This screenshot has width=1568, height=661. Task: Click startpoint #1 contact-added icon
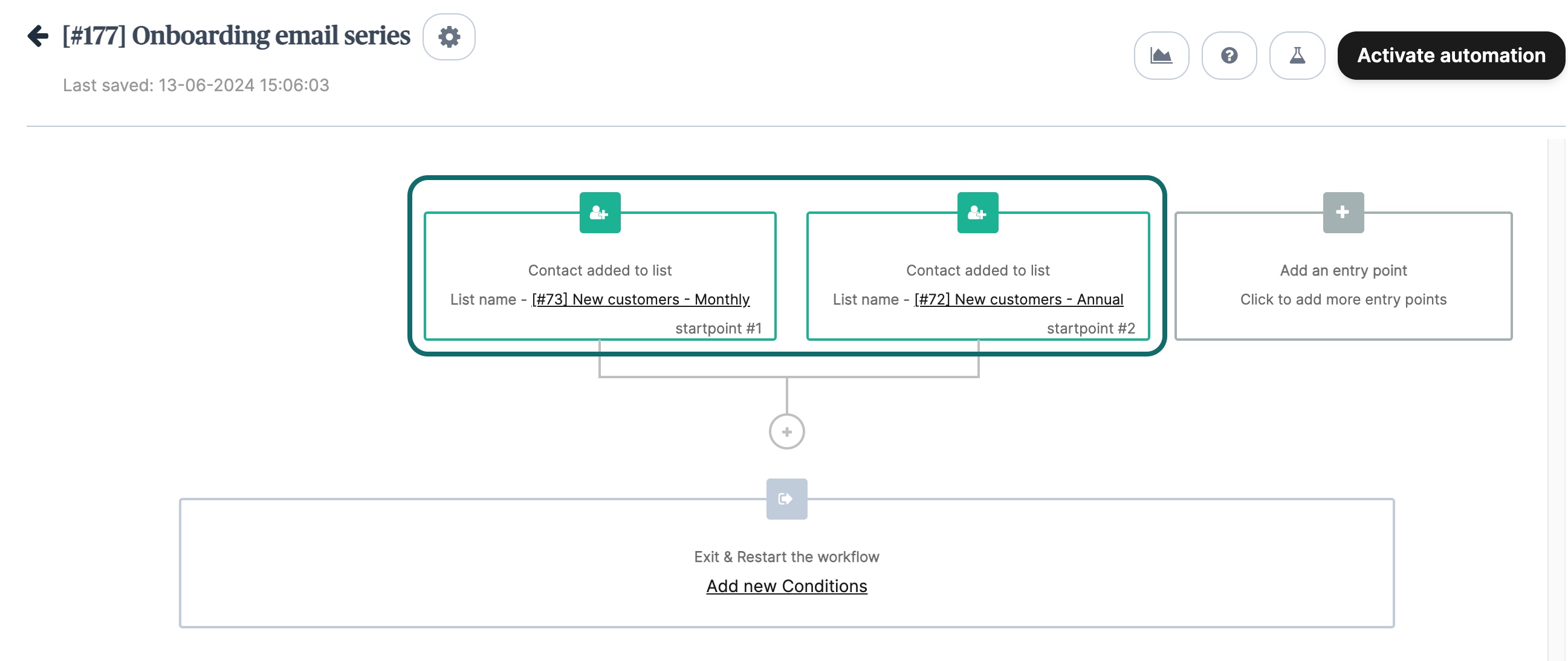click(600, 213)
